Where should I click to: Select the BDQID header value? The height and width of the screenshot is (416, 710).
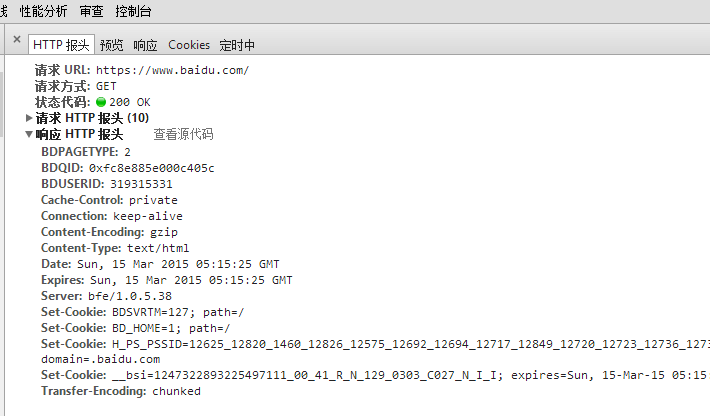[x=152, y=168]
